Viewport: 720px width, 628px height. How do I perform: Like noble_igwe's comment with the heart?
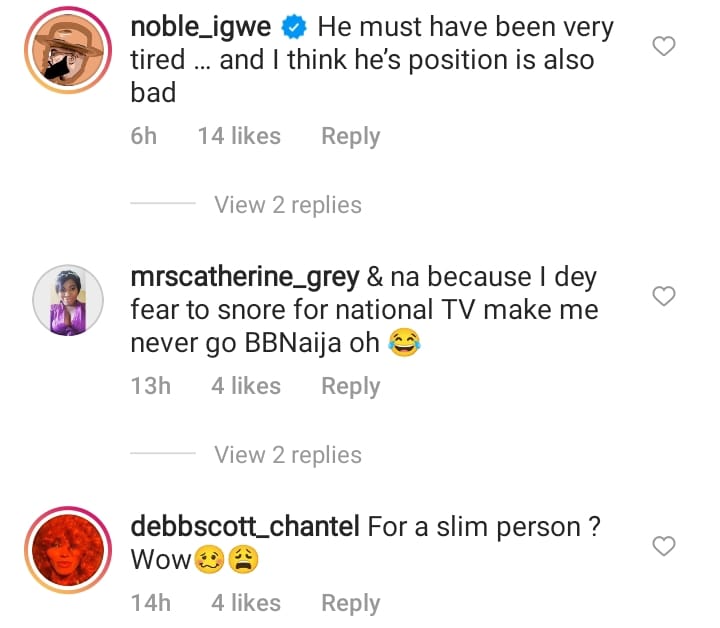[x=664, y=46]
